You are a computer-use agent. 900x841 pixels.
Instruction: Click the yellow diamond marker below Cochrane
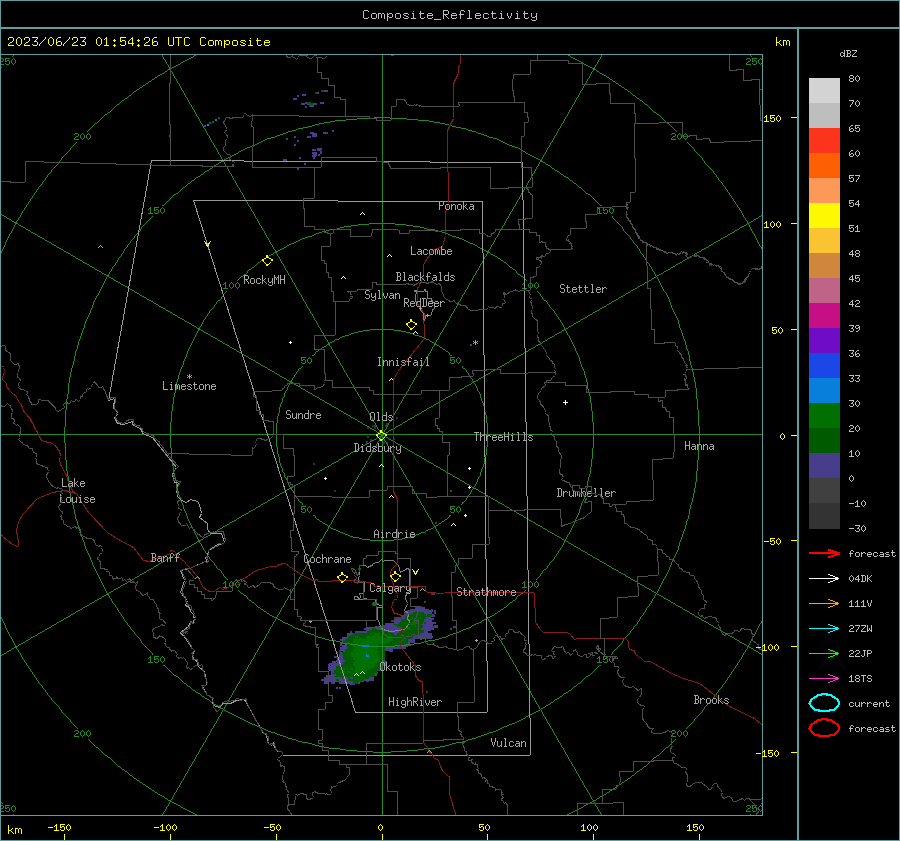(x=342, y=577)
